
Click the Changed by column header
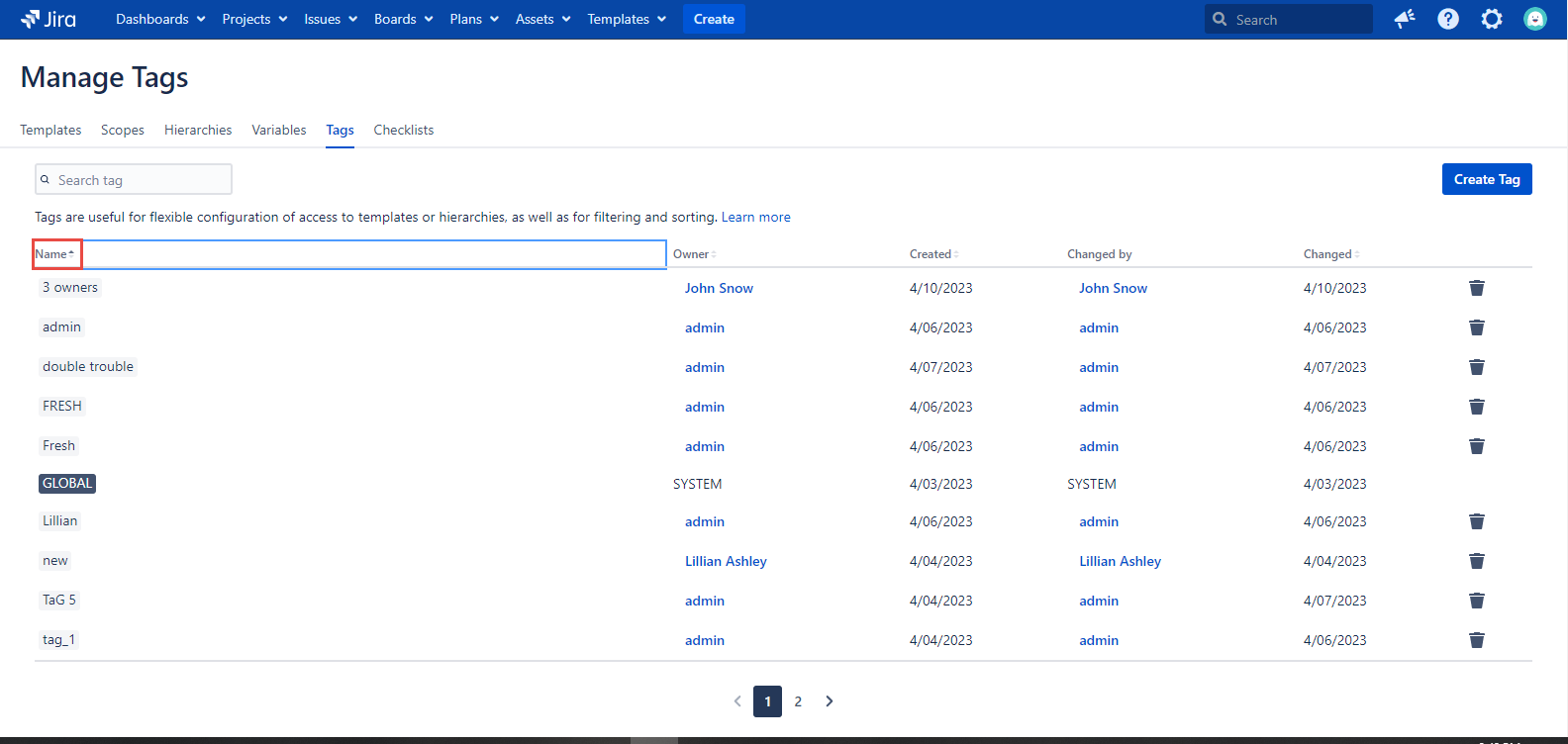coord(1100,254)
